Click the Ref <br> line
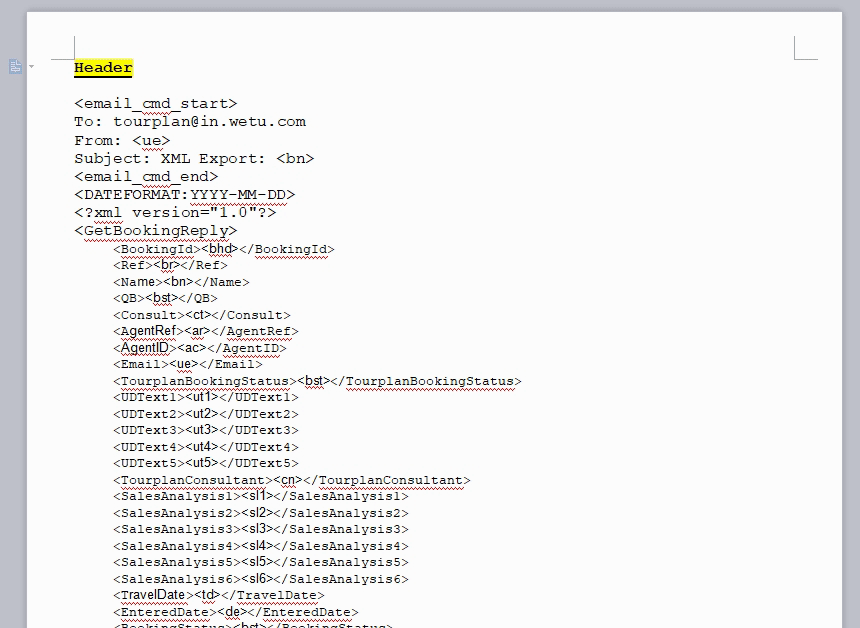Screen dimensions: 860x628 pos(170,265)
